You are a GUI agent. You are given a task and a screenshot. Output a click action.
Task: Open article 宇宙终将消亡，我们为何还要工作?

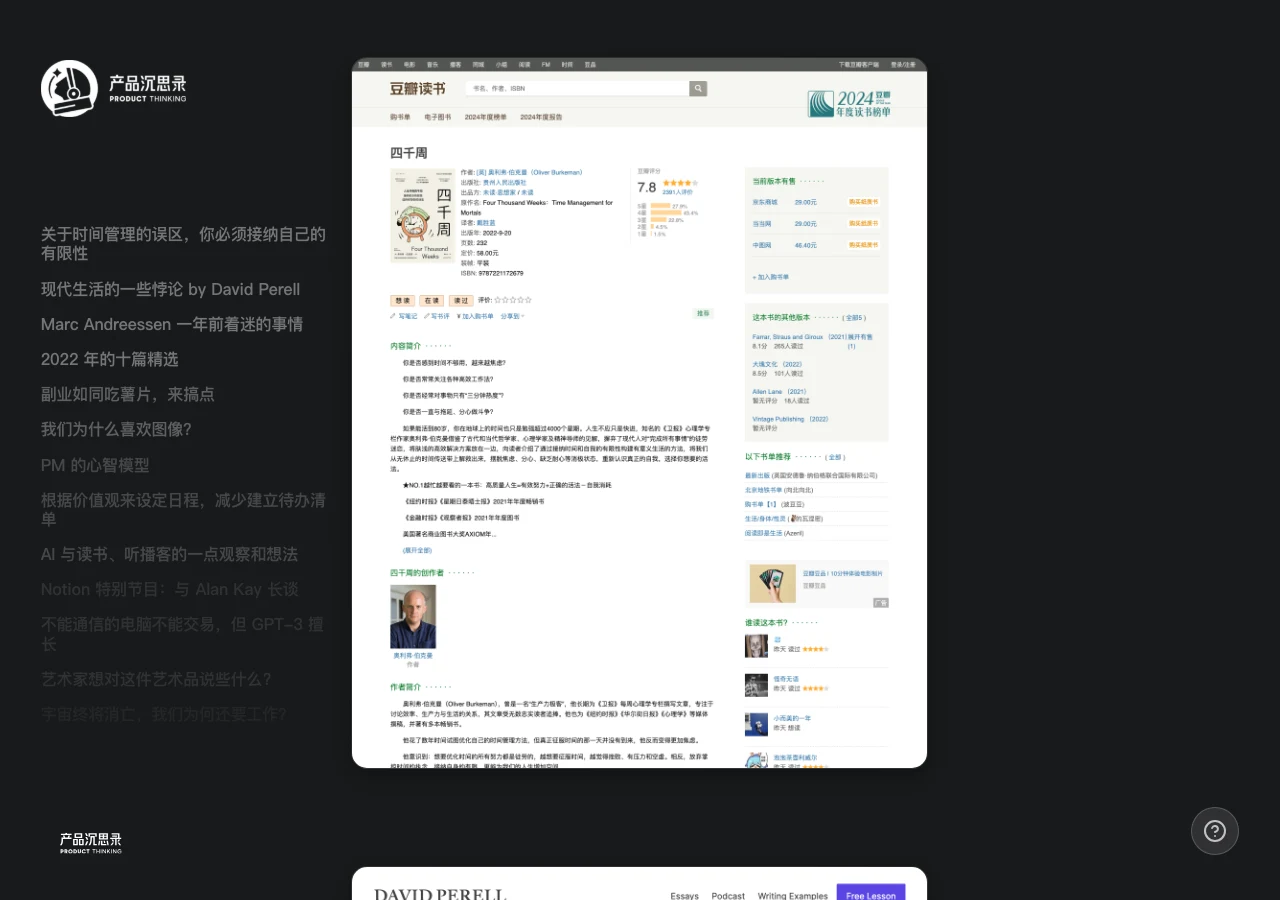point(164,714)
